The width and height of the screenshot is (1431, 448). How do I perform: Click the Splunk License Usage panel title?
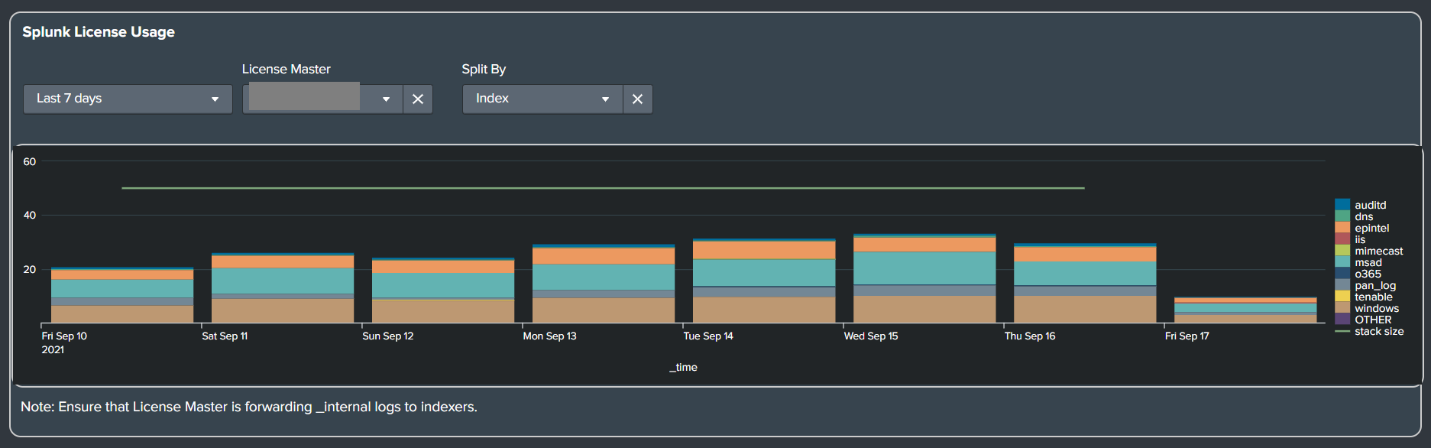point(99,32)
